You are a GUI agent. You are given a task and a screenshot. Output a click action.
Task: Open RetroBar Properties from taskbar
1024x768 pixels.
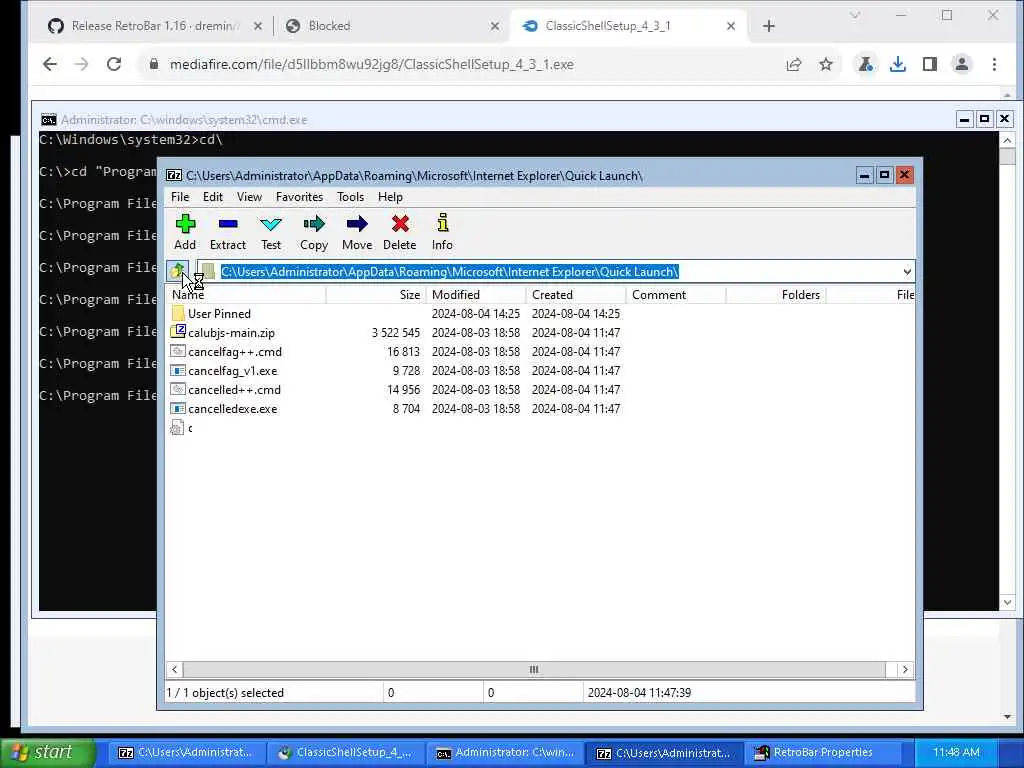click(x=823, y=752)
